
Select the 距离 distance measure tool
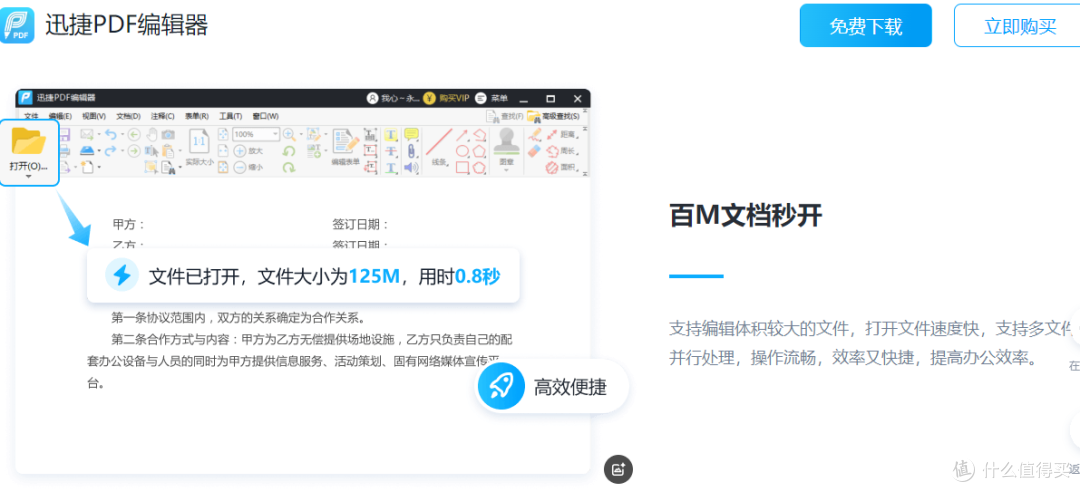(561, 134)
